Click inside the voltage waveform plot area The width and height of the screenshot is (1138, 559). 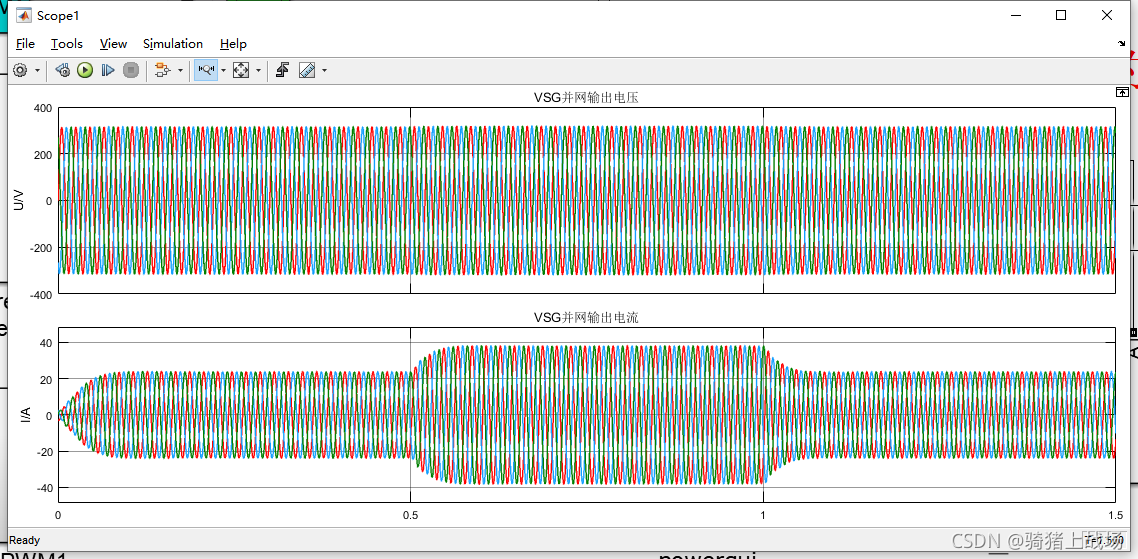click(x=586, y=200)
